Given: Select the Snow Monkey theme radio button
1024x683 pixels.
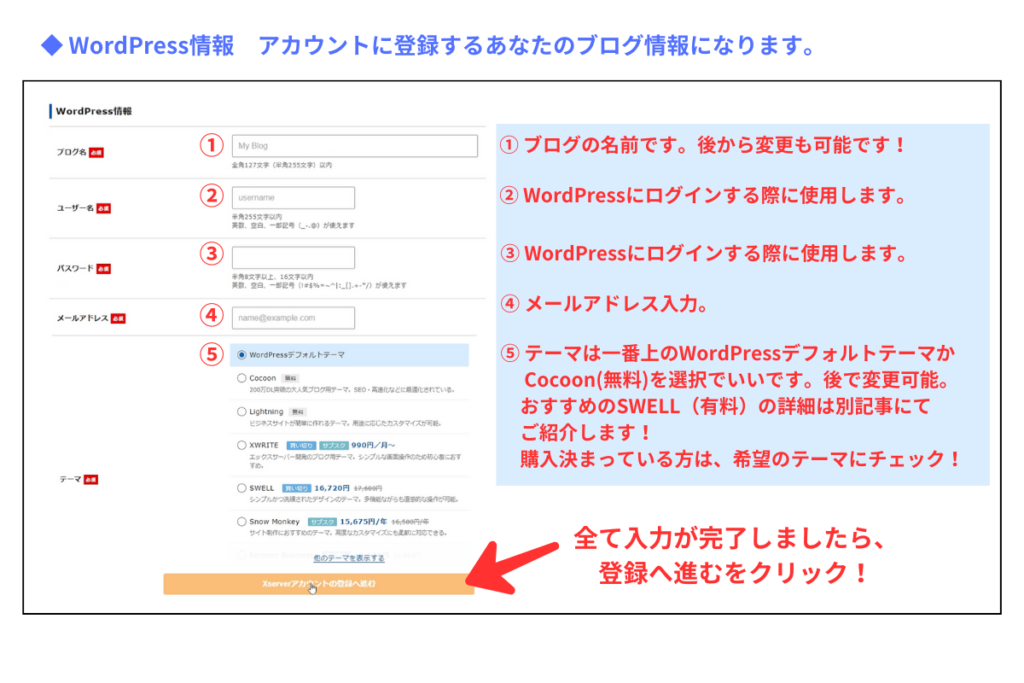Looking at the screenshot, I should pyautogui.click(x=242, y=522).
